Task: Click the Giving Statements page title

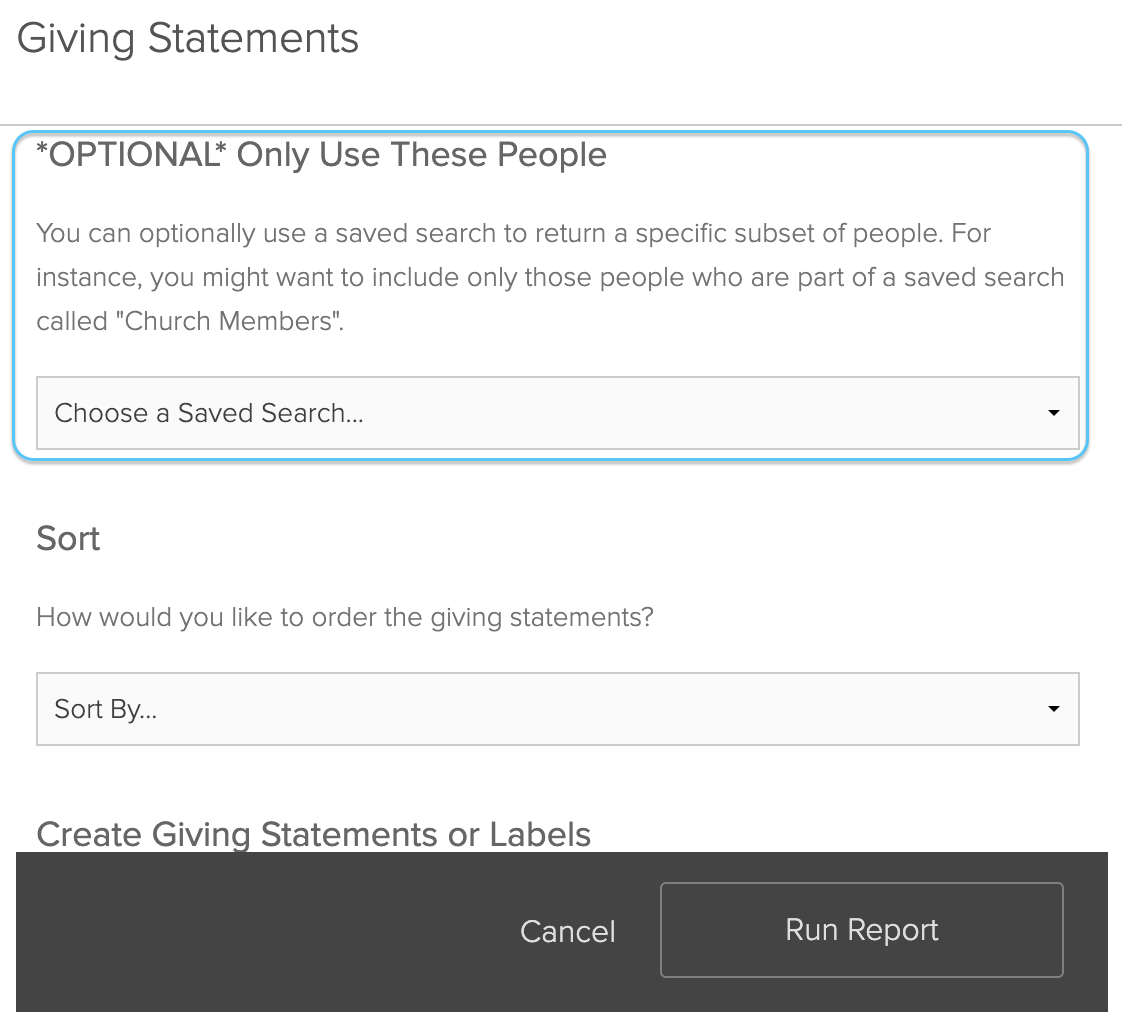Action: (187, 38)
